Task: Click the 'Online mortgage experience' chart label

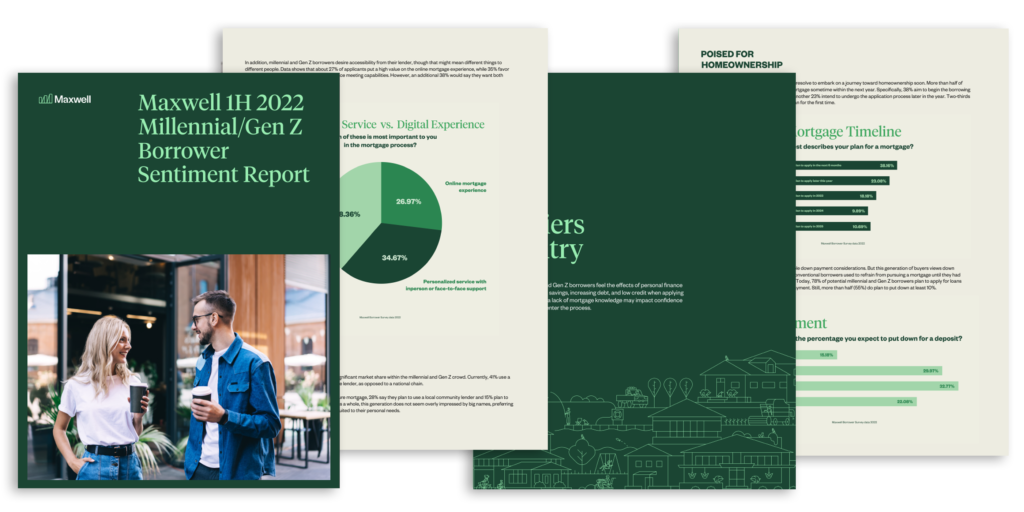Action: pos(465,186)
